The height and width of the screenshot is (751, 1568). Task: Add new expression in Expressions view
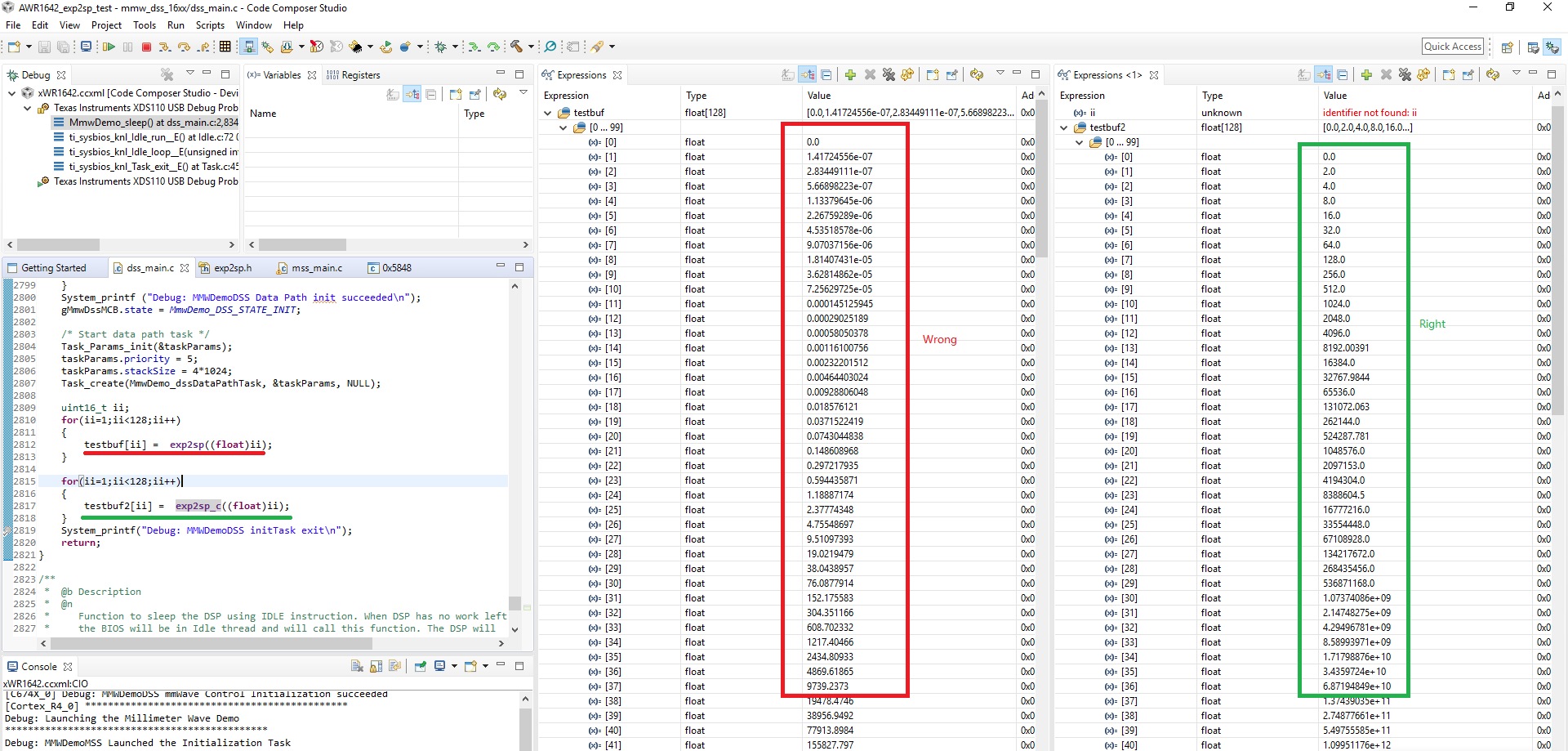pos(850,75)
